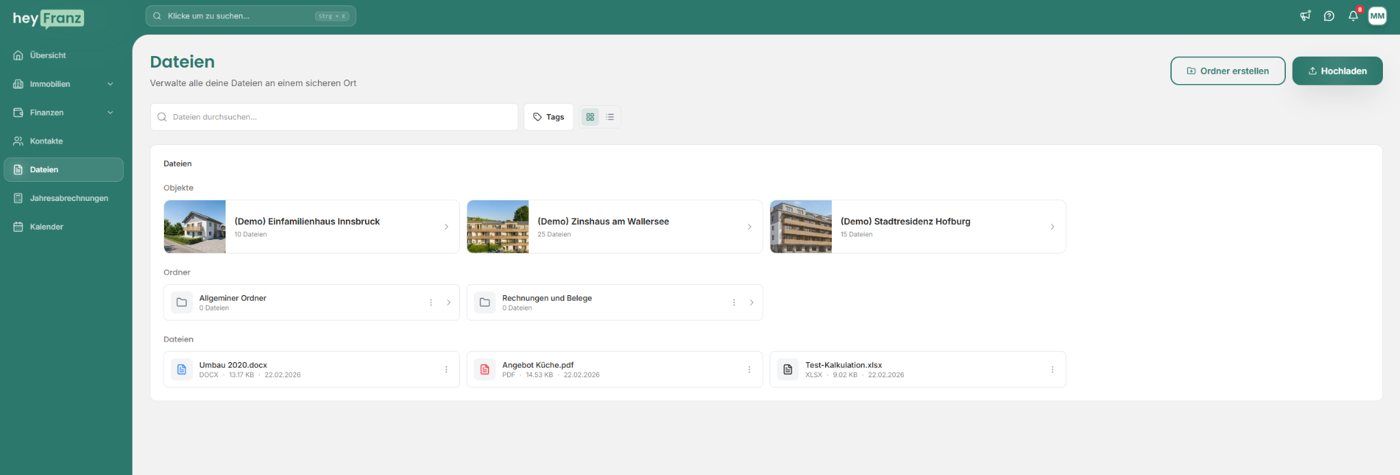Screen dimensions: 1400x475
Task: Open Kalender in sidebar
Action: (x=64, y=227)
